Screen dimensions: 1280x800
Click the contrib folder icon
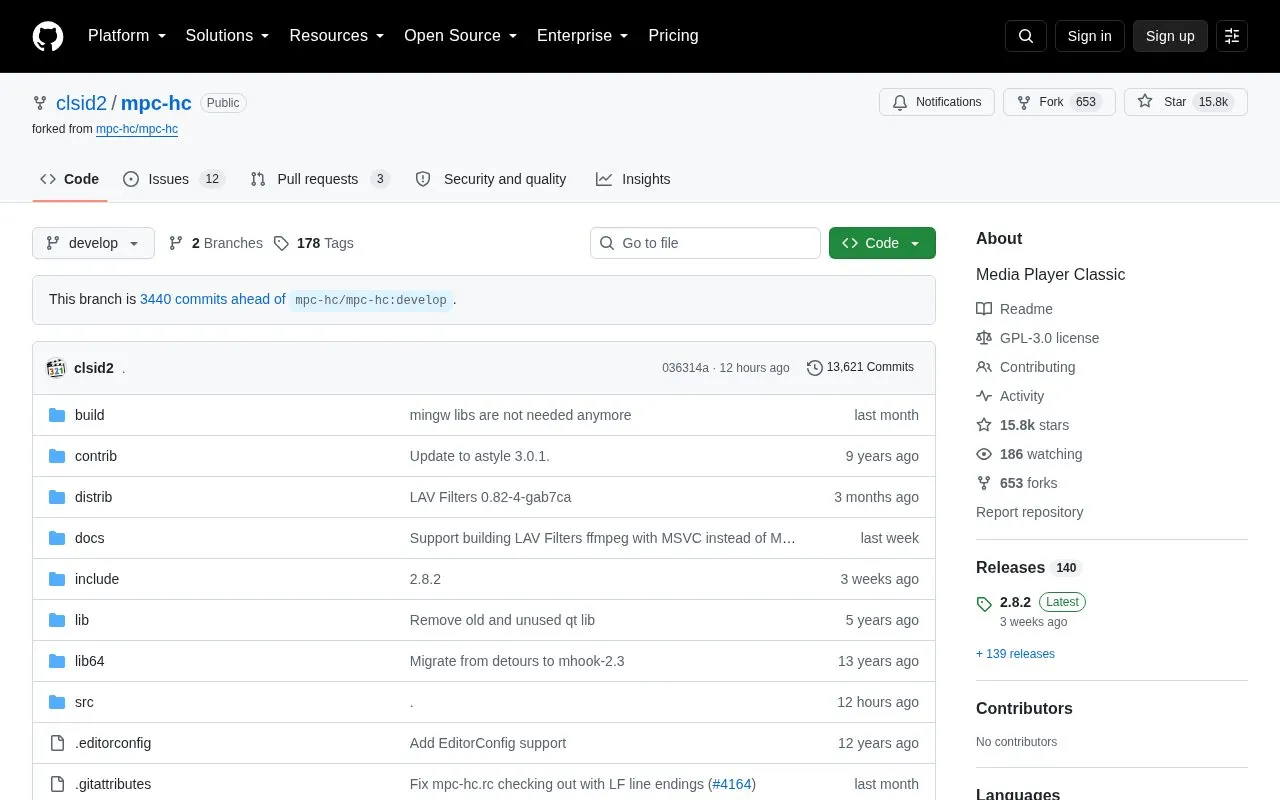tap(57, 456)
